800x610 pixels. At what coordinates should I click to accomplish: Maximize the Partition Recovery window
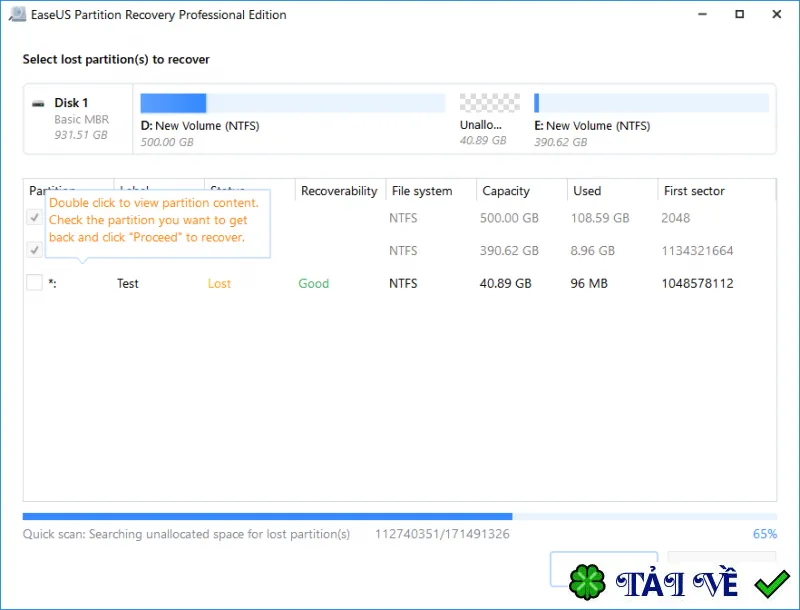point(739,14)
